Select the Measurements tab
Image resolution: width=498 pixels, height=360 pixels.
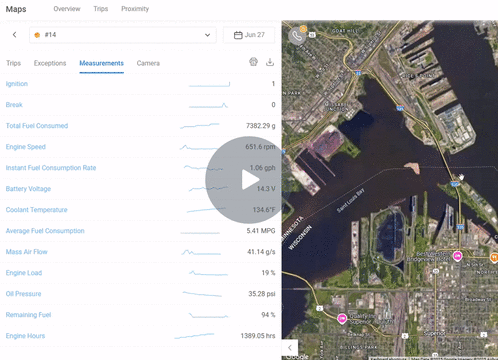tap(101, 63)
